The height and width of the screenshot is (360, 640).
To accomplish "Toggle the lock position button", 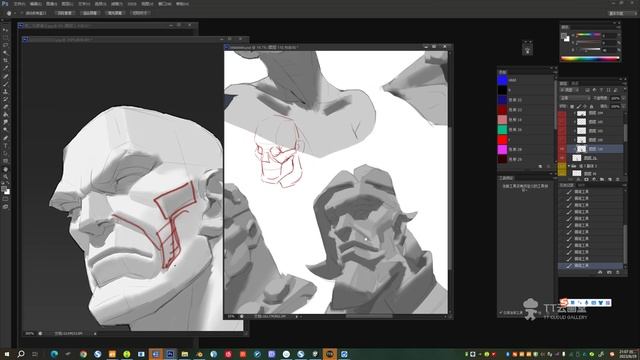I will pyautogui.click(x=585, y=107).
